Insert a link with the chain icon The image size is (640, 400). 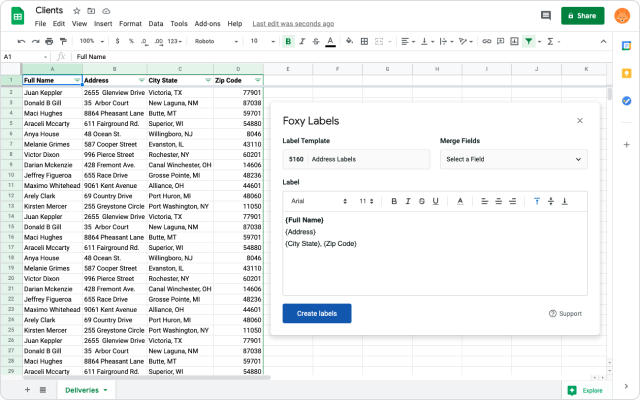487,41
